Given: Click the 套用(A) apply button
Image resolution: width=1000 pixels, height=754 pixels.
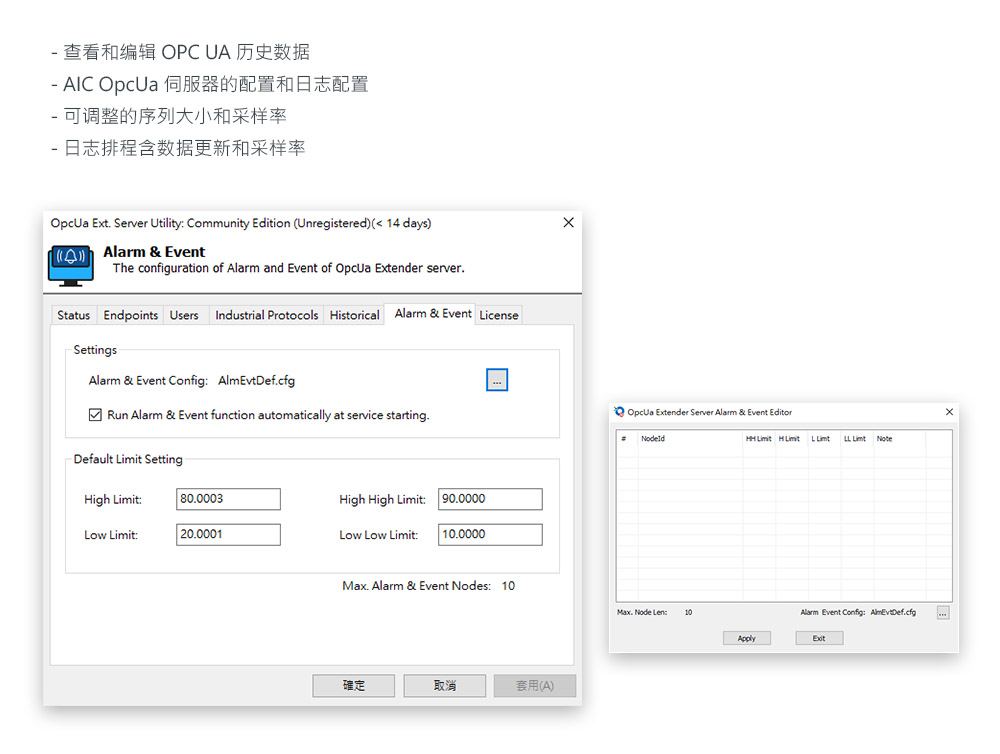Looking at the screenshot, I should click(x=534, y=686).
